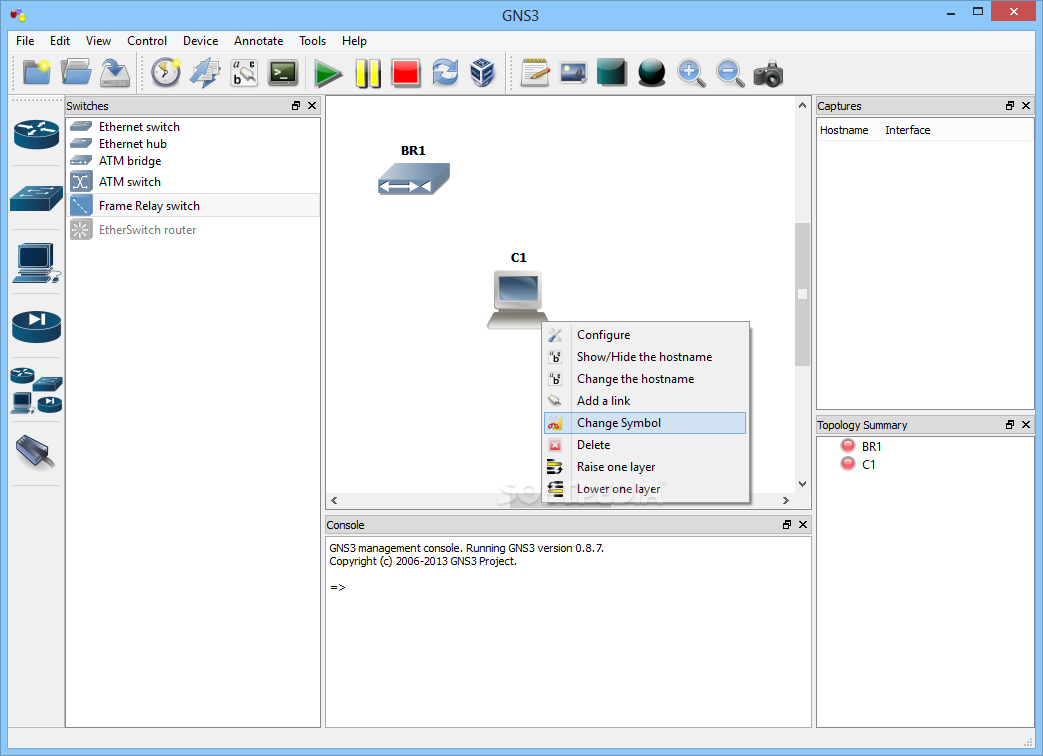Screen dimensions: 1043x756
Task: Click the New blank project toolbar icon
Action: click(37, 72)
